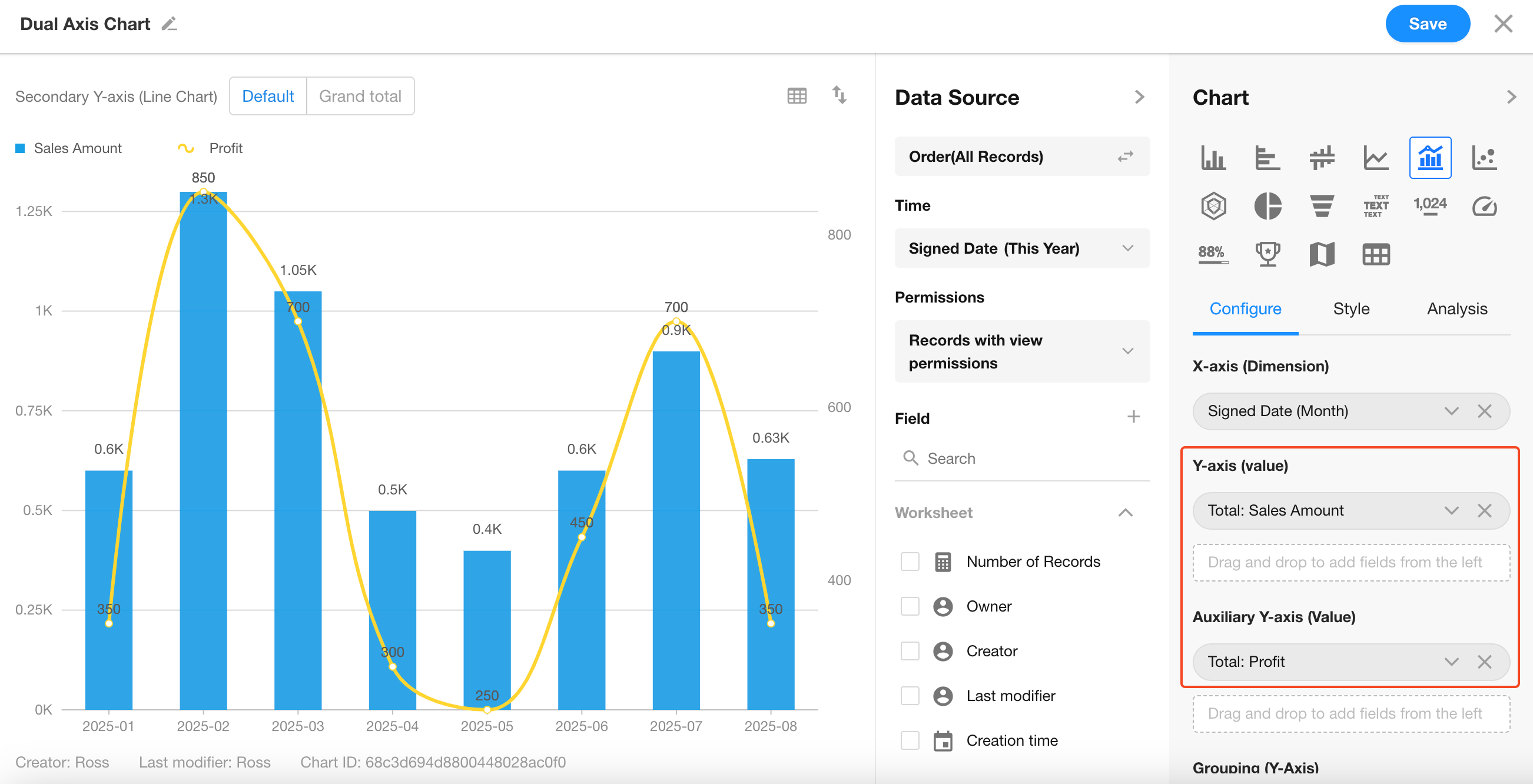Screen dimensions: 1533x784
Task: Click the Save button
Action: [1426, 24]
